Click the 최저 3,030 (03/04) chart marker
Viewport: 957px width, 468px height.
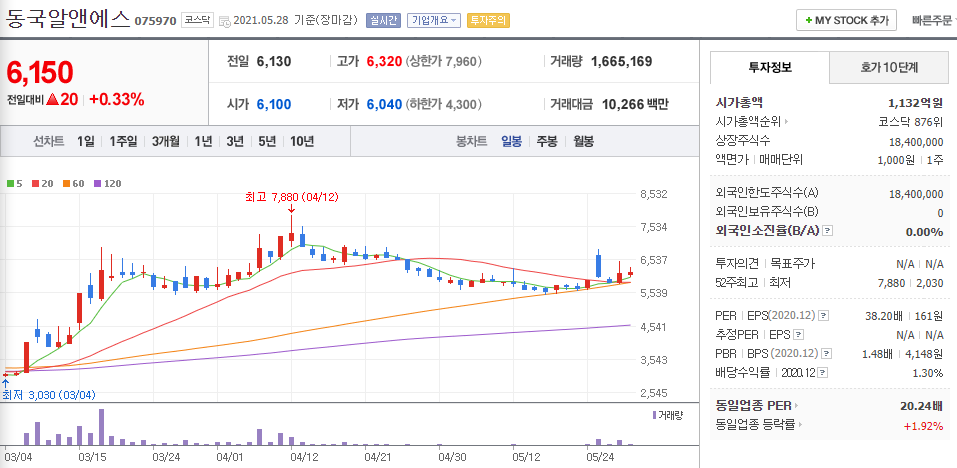point(49,395)
